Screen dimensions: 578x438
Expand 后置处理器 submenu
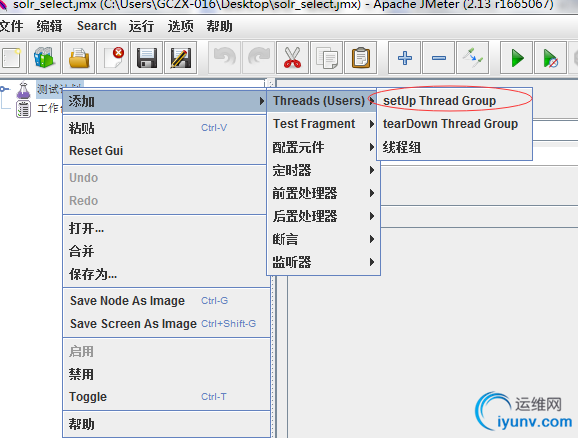coord(323,216)
